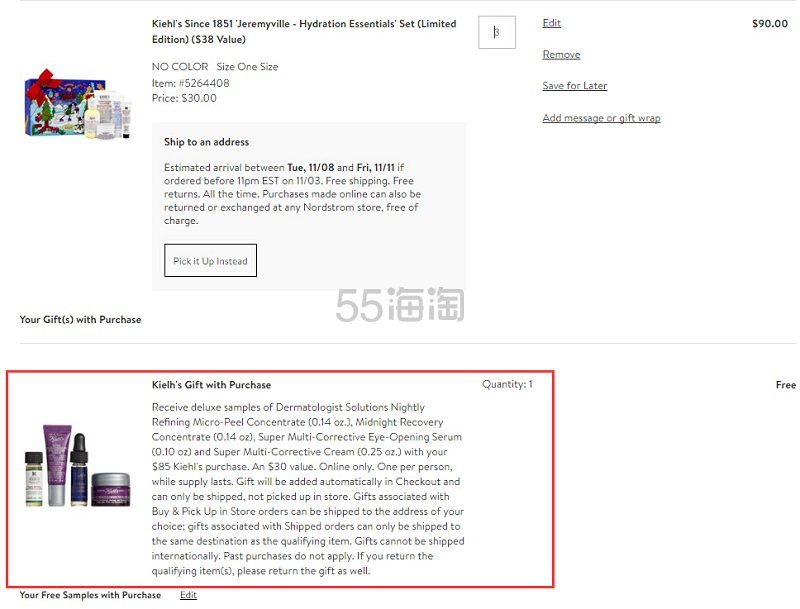Click the Price: $30.00 text
The image size is (800, 609).
tap(184, 98)
